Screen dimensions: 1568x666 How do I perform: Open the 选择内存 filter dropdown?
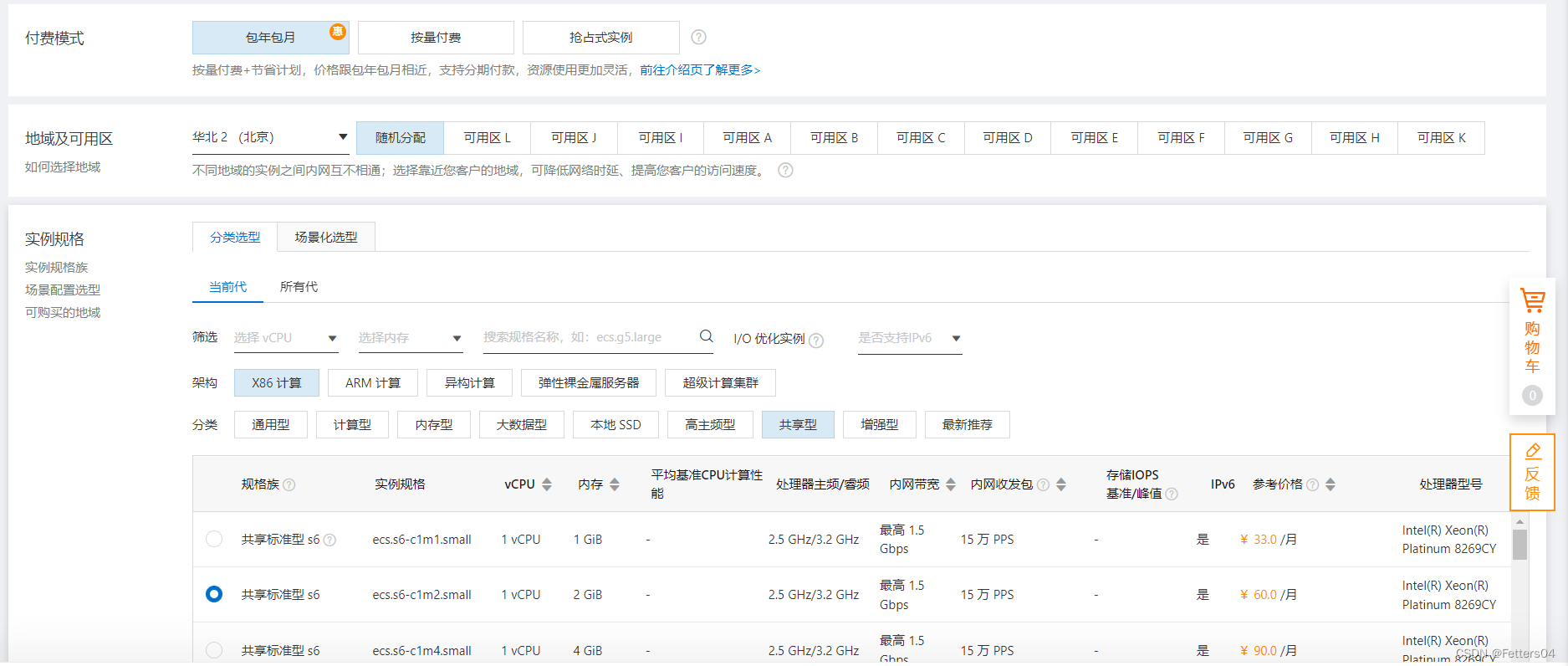coord(411,338)
